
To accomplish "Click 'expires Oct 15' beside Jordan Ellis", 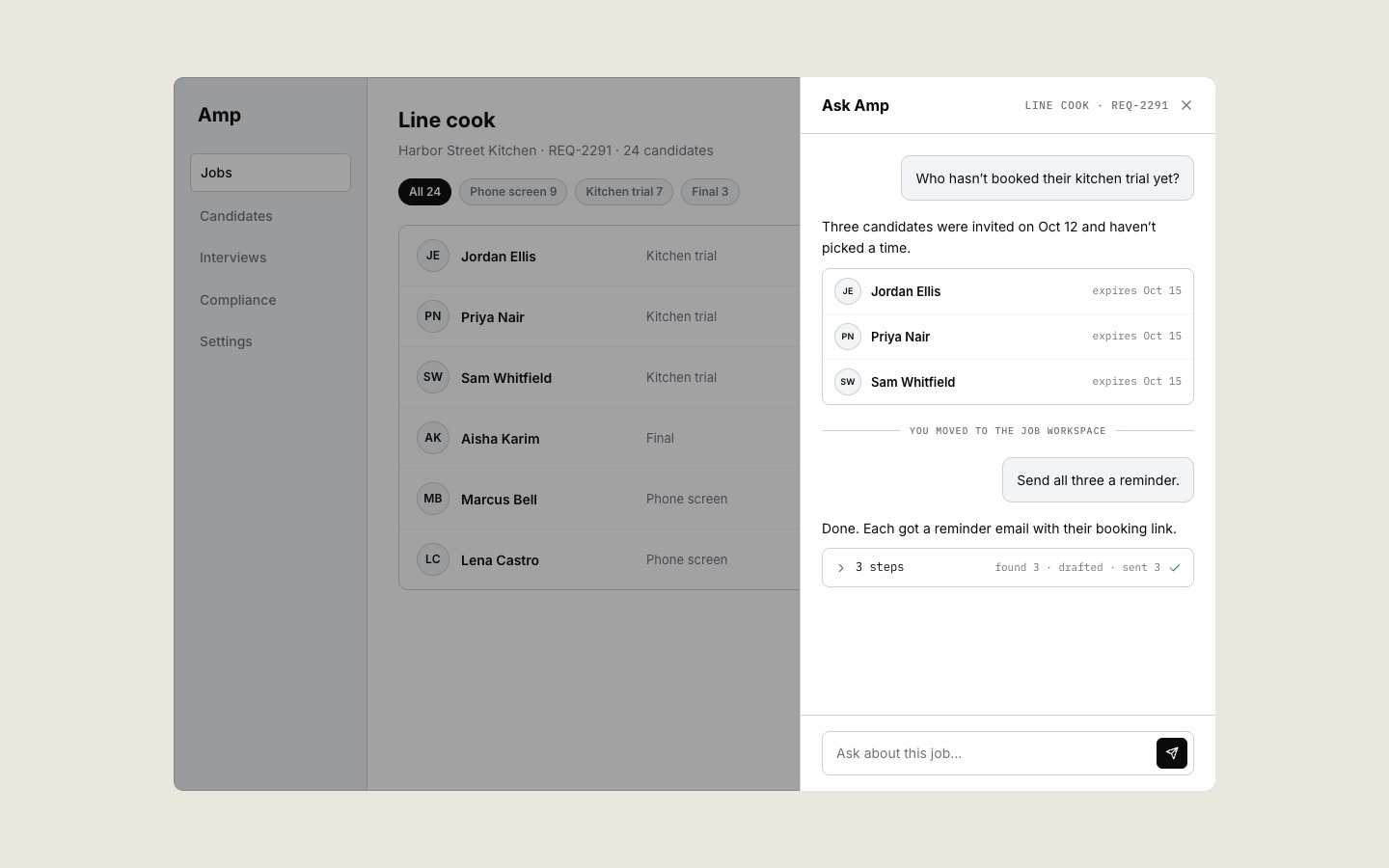I will [x=1136, y=290].
